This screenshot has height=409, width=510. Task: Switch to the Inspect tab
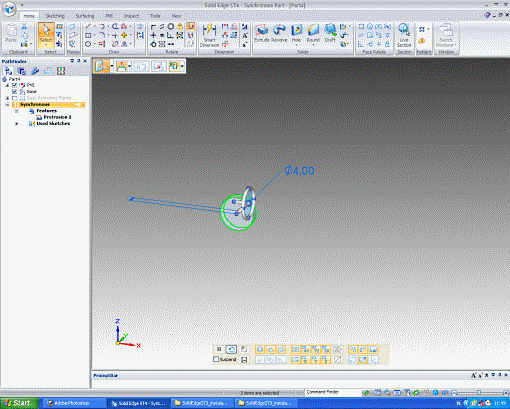point(131,16)
